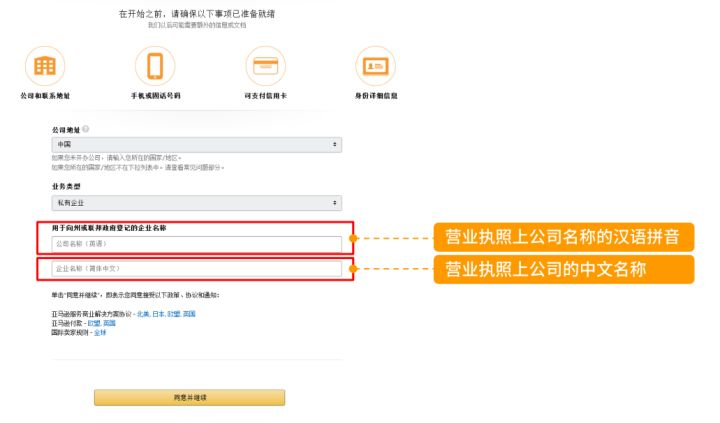This screenshot has width=720, height=423.
Task: Click the help icon beside 公司地址
Action: [x=86, y=130]
